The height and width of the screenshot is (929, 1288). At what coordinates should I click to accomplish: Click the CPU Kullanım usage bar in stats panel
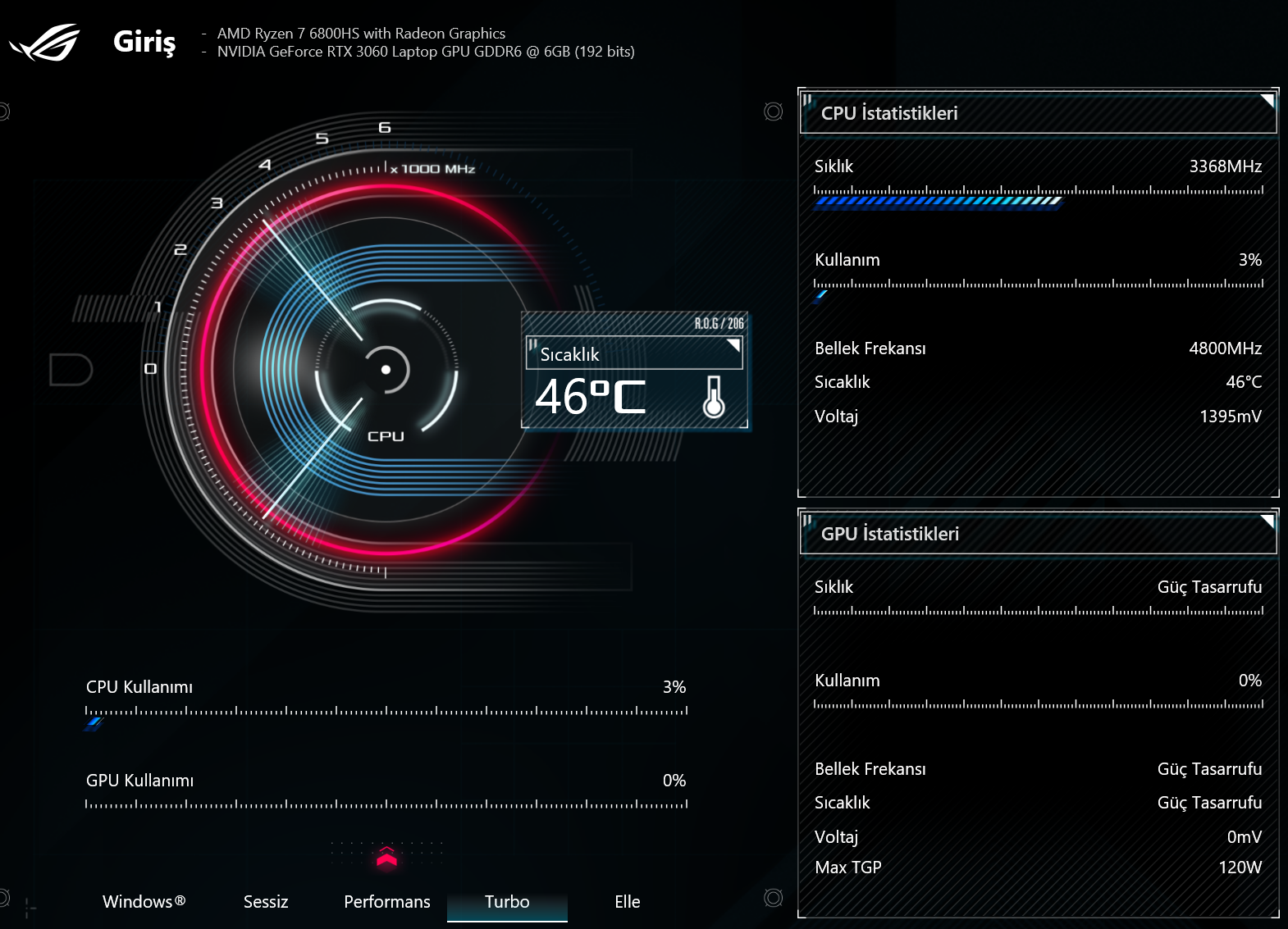(1038, 290)
